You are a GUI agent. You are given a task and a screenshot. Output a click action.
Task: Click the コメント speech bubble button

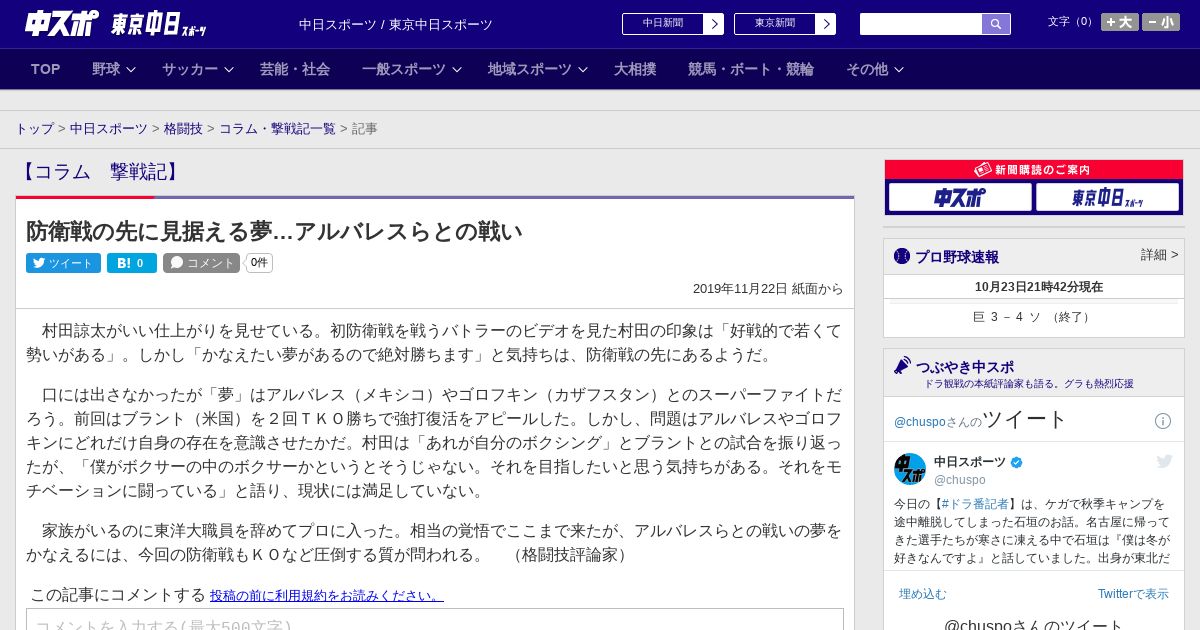coord(202,263)
